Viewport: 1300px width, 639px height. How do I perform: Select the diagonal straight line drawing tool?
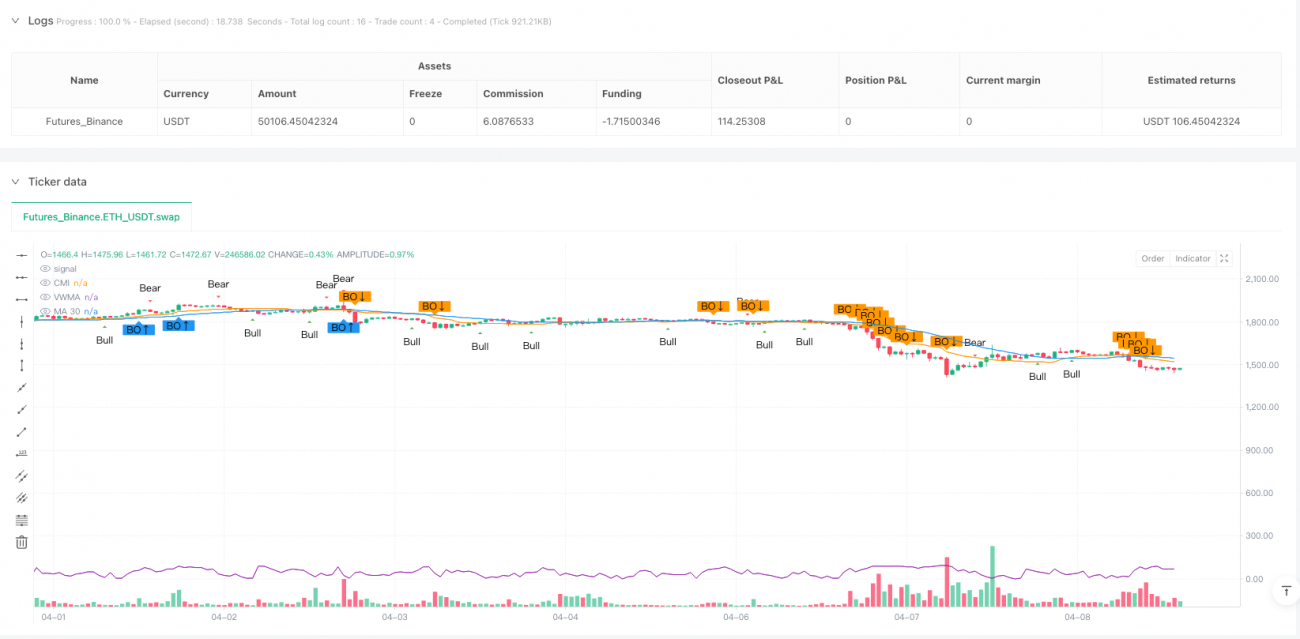(x=21, y=387)
